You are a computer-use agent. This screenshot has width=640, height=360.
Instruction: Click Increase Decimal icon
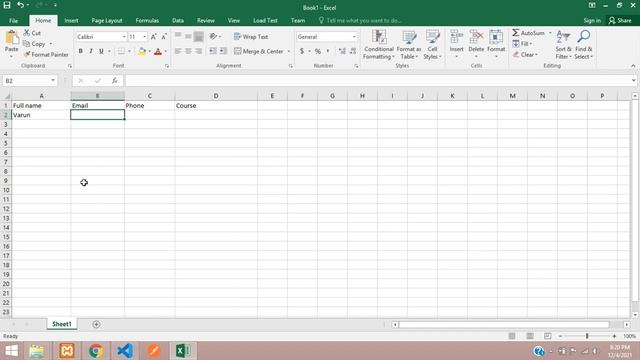pos(342,51)
